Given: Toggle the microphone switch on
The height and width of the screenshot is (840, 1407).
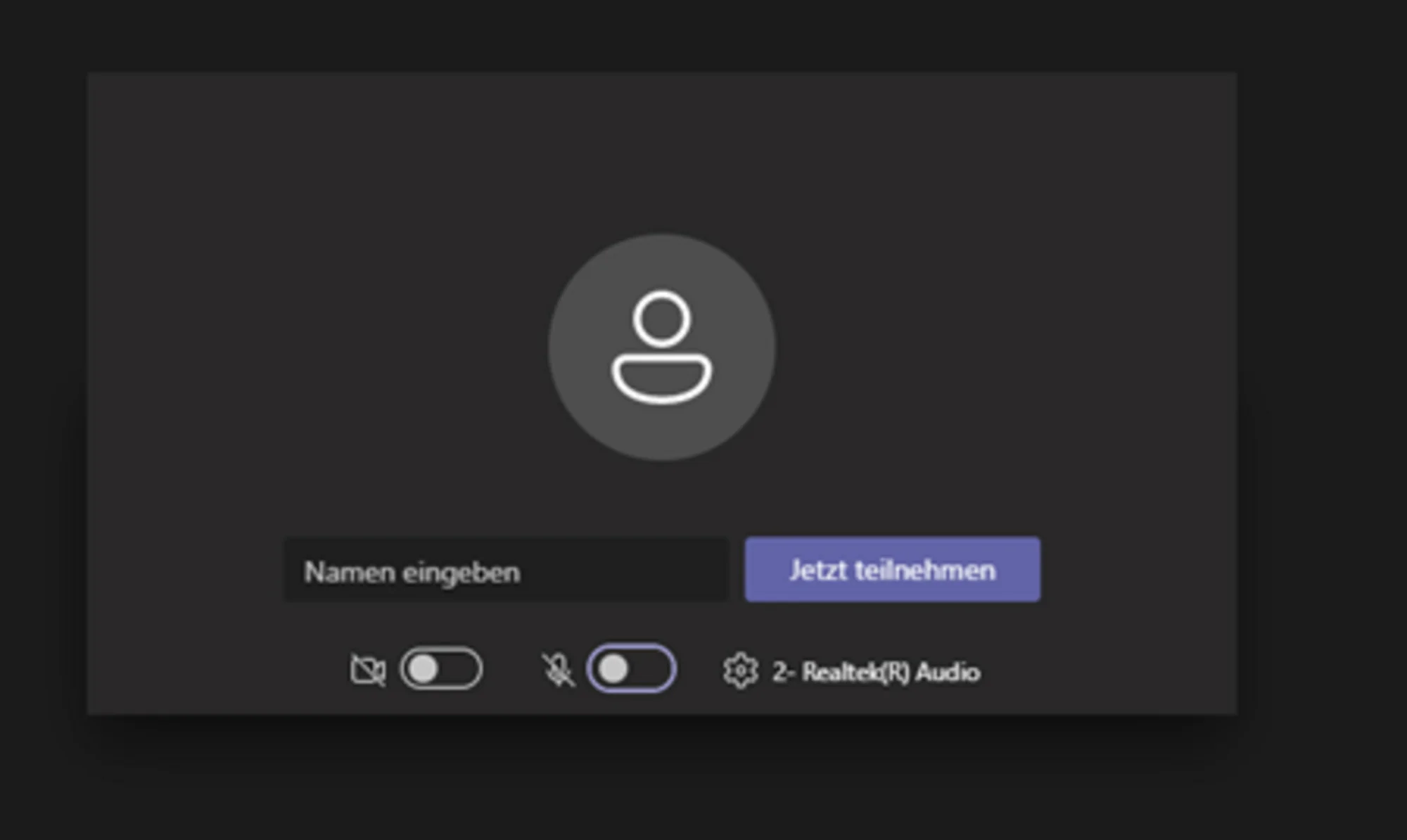Looking at the screenshot, I should [631, 668].
